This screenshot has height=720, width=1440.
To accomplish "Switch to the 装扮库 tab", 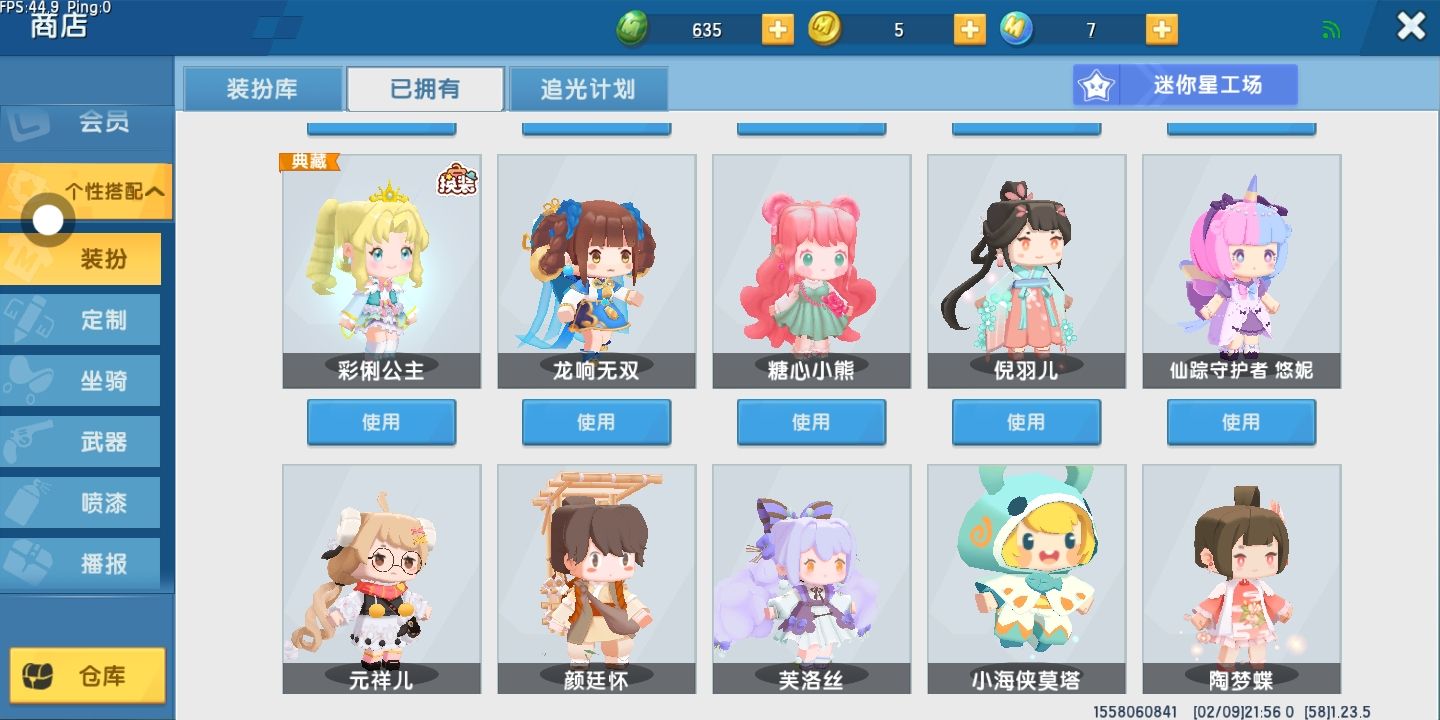I will (262, 89).
